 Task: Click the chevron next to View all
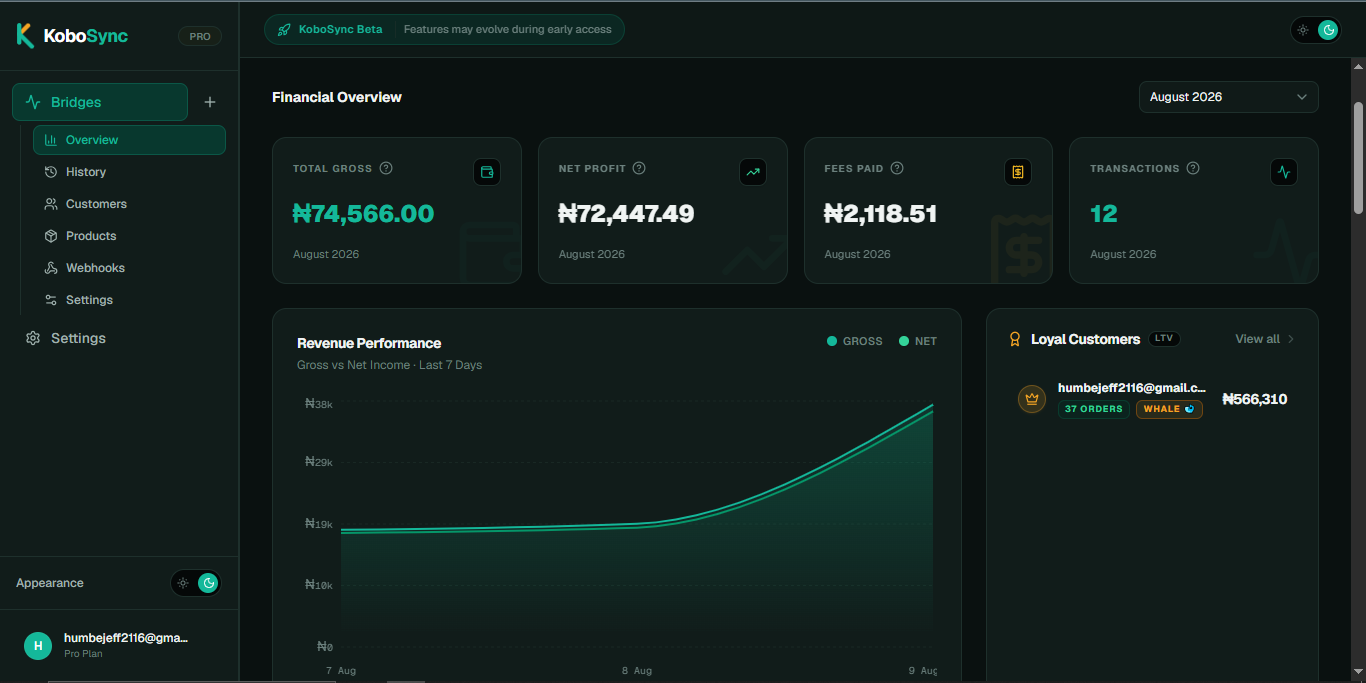coord(1291,339)
